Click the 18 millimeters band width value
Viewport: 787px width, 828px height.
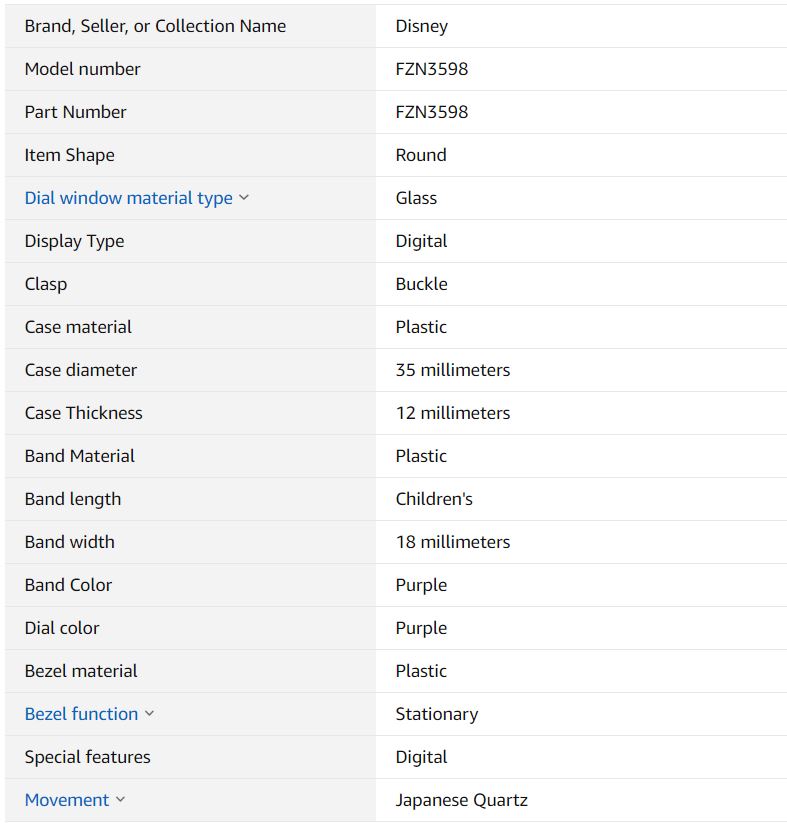(452, 542)
